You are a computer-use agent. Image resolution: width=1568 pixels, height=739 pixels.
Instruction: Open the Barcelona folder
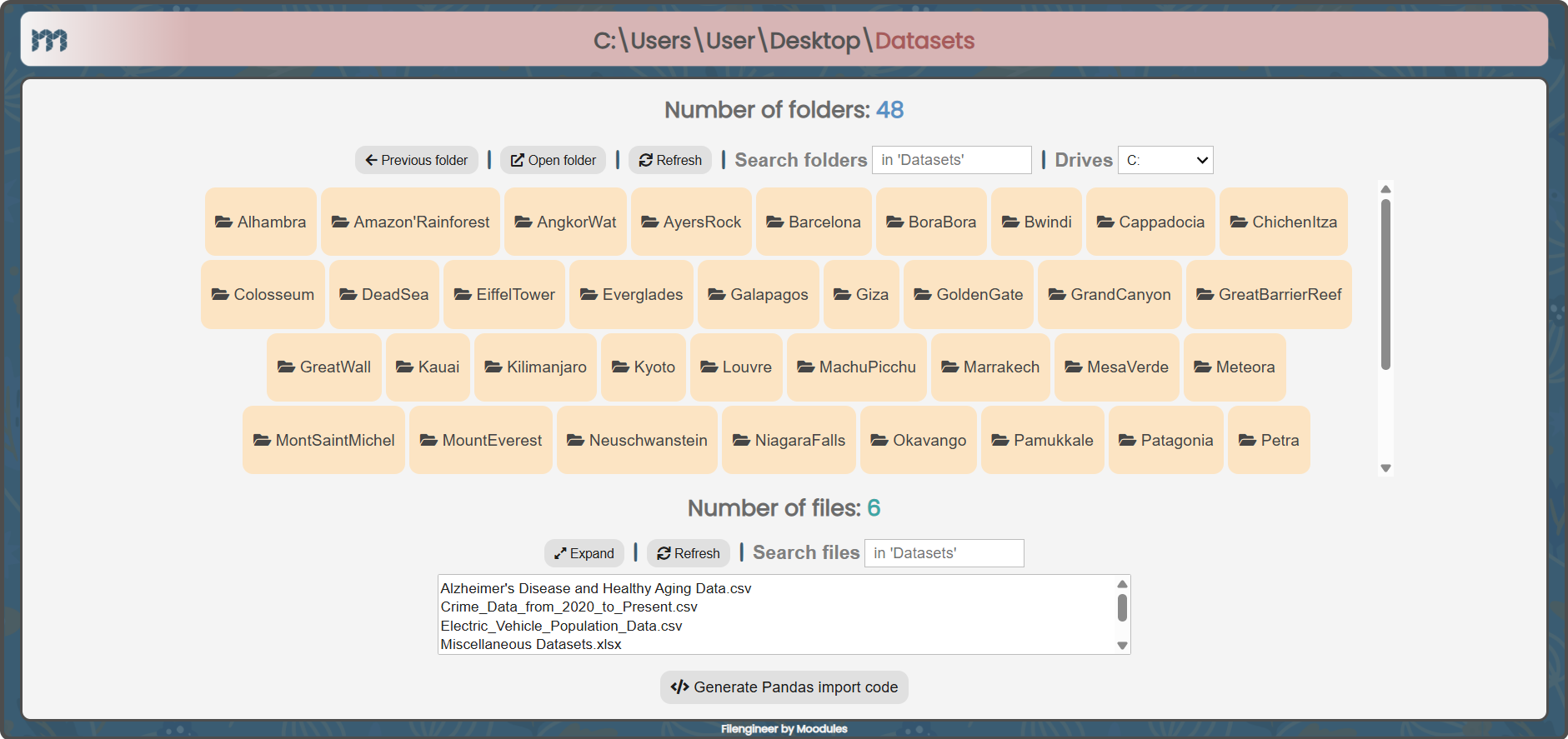(x=814, y=222)
